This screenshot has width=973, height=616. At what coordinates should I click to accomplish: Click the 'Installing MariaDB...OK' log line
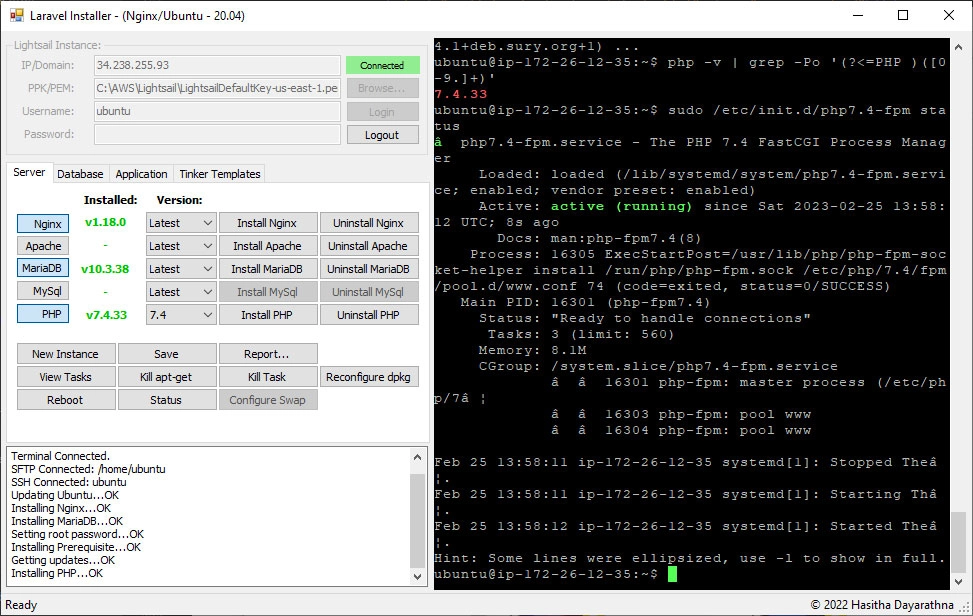tap(67, 521)
